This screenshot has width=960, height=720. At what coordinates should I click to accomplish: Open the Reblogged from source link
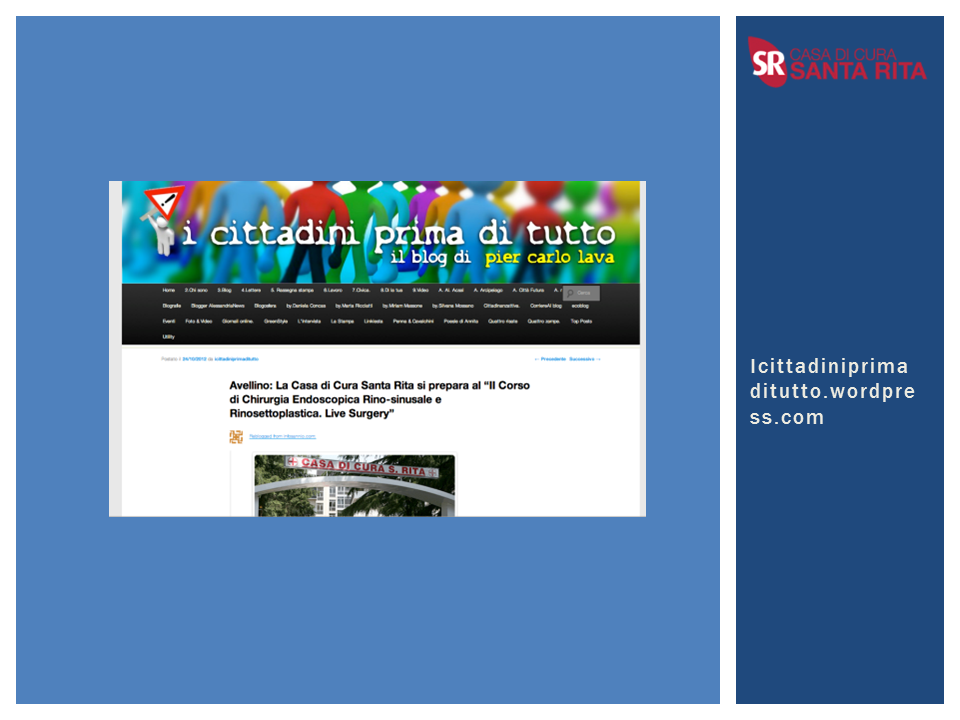[282, 436]
